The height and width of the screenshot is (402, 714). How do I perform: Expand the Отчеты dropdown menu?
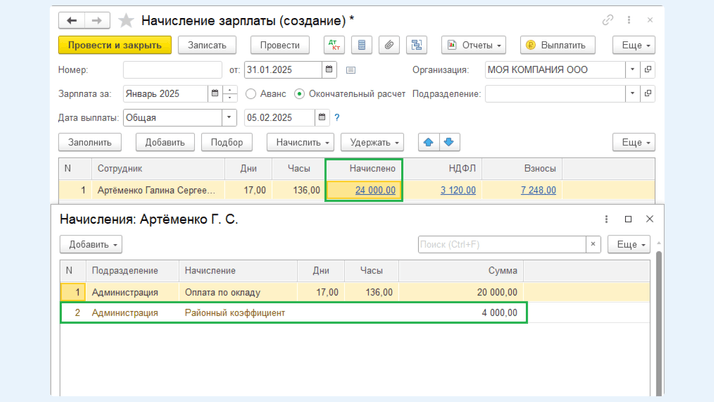pyautogui.click(x=473, y=45)
